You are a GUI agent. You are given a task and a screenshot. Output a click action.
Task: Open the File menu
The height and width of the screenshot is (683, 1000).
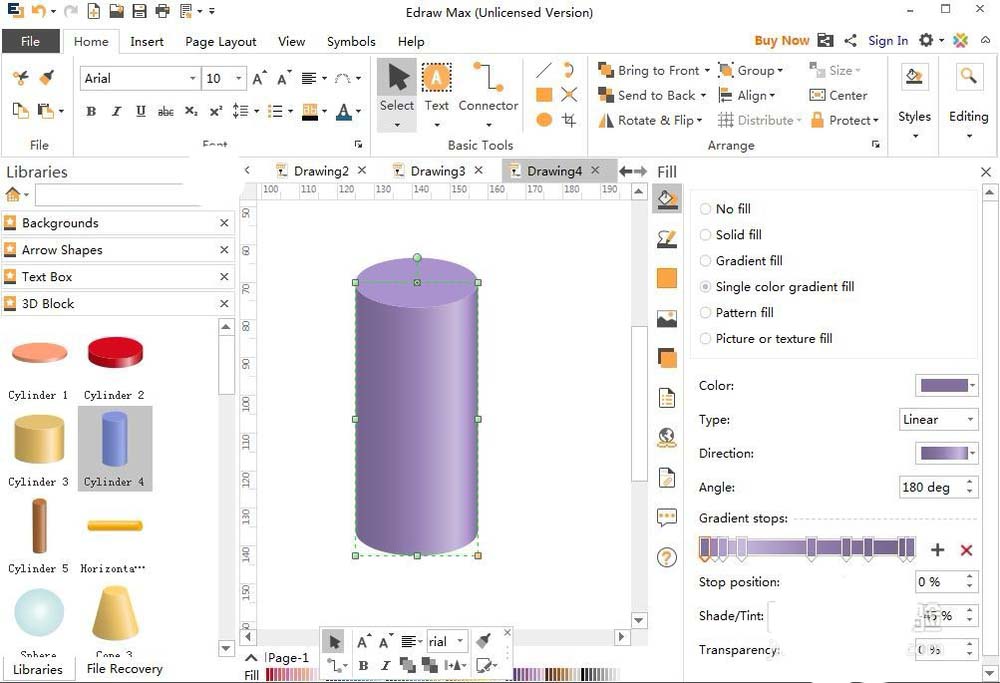tap(31, 41)
